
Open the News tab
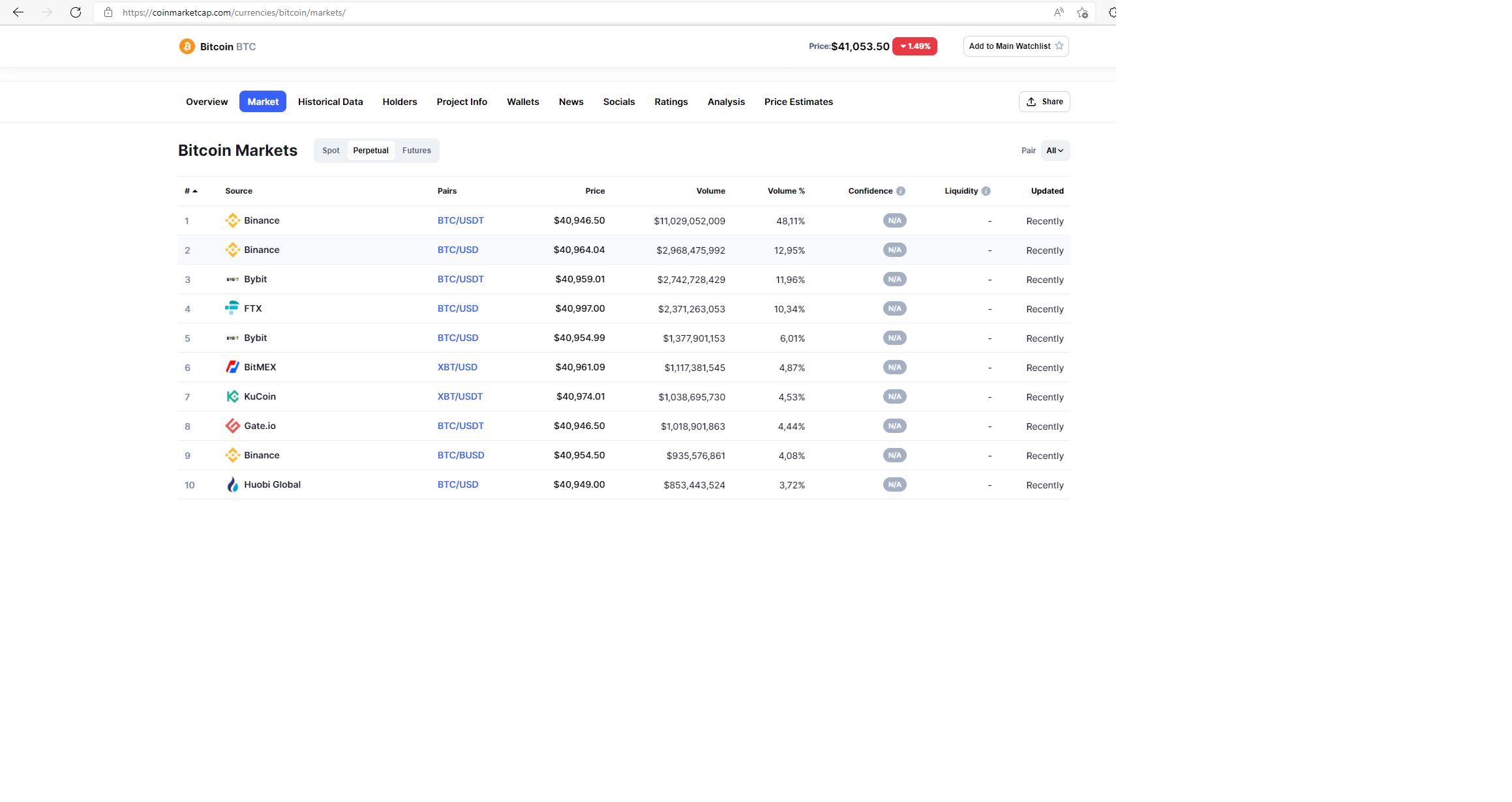point(571,102)
